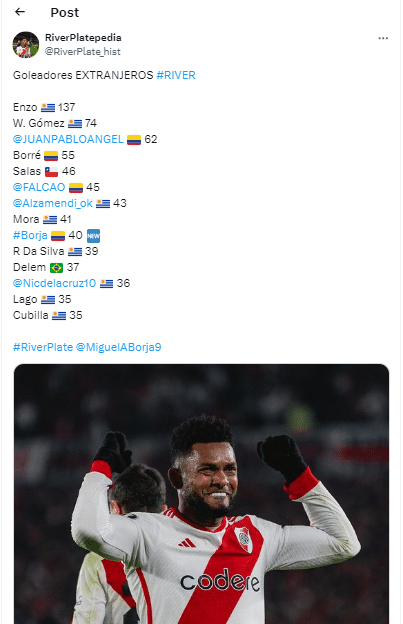This screenshot has width=403, height=624.
Task: Click the back arrow icon
Action: click(x=20, y=12)
